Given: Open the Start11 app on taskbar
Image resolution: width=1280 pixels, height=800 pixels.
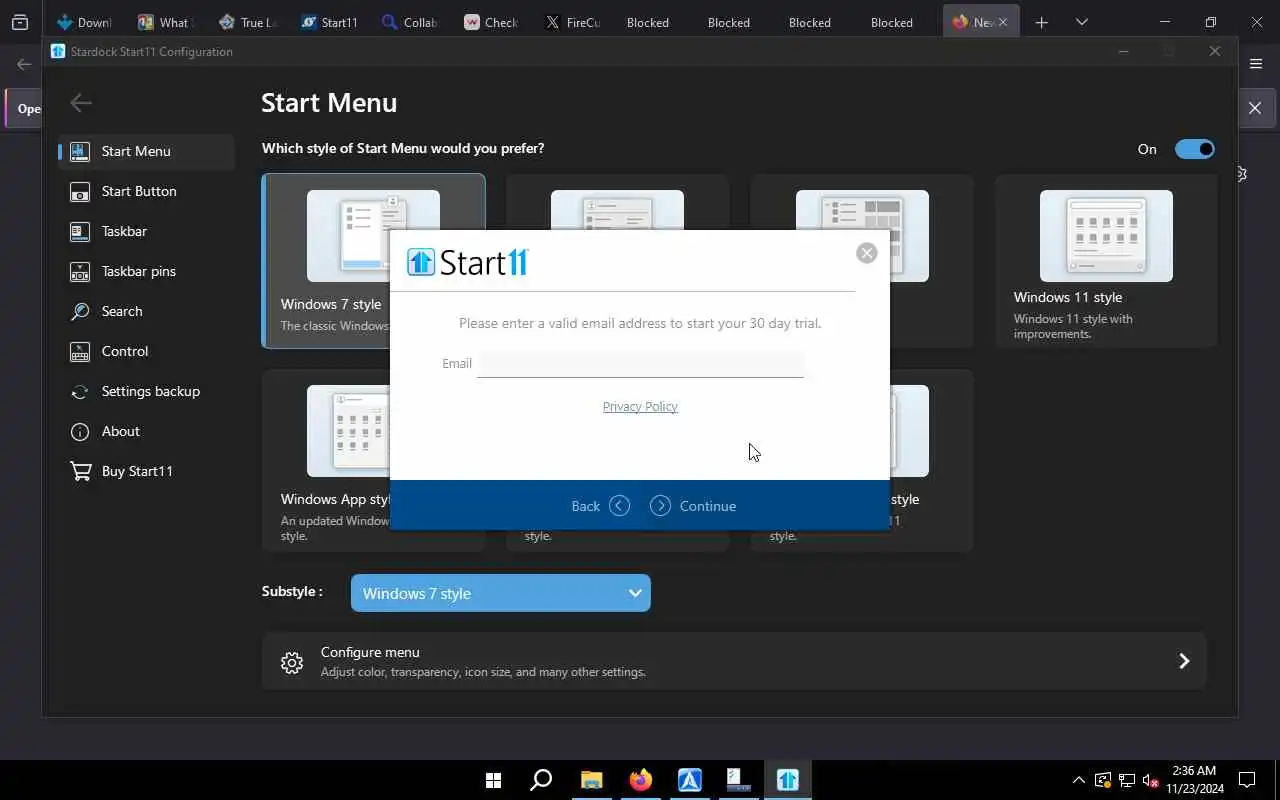Looking at the screenshot, I should 788,780.
